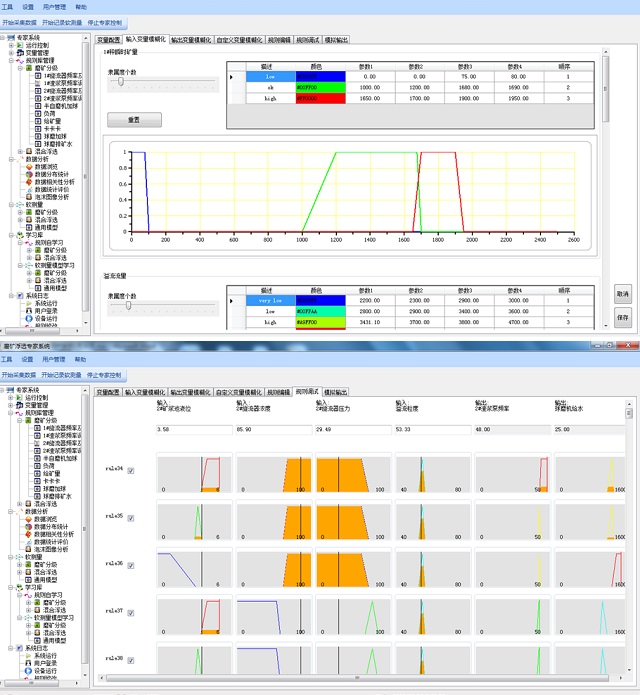Click 数据相关性分析 icon in lower window tree
The image size is (640, 695).
[x=30, y=534]
